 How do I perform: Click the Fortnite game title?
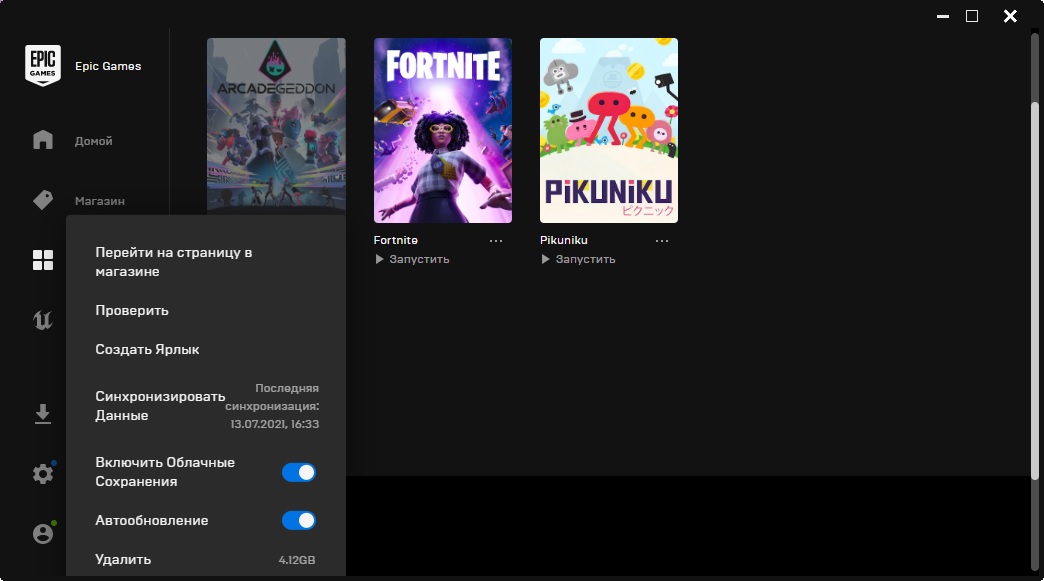pyautogui.click(x=395, y=240)
